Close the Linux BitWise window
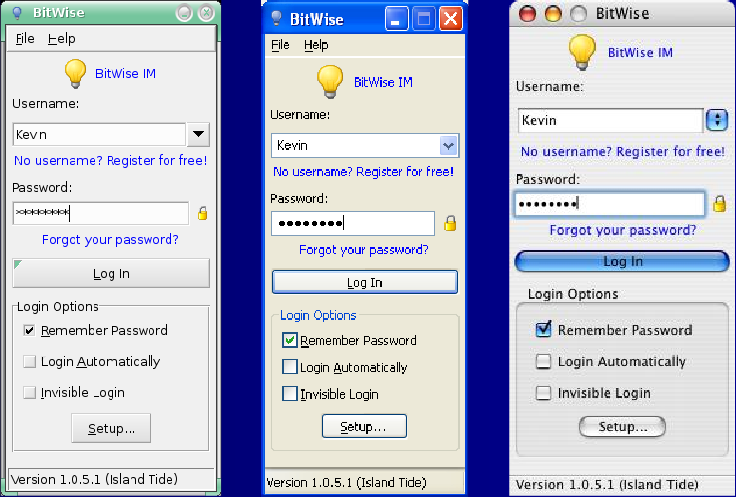The image size is (736, 497). (206, 13)
